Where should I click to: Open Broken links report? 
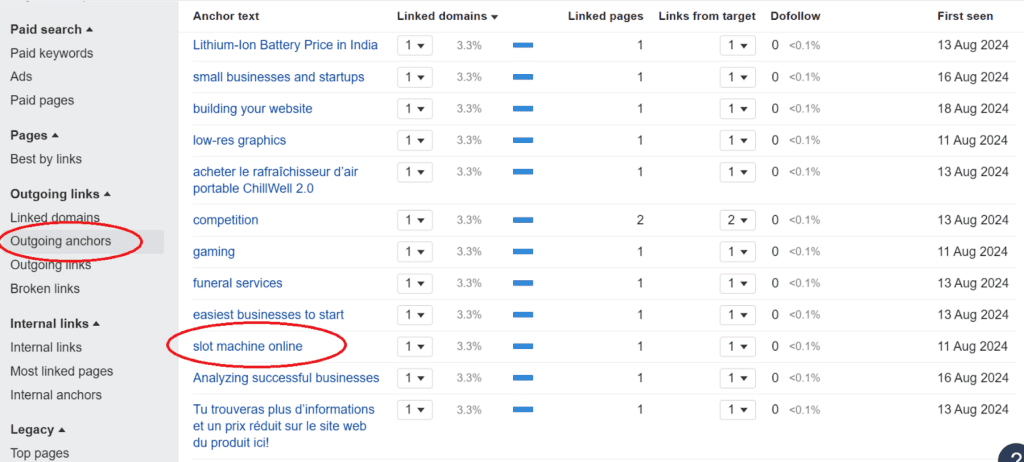(x=44, y=288)
